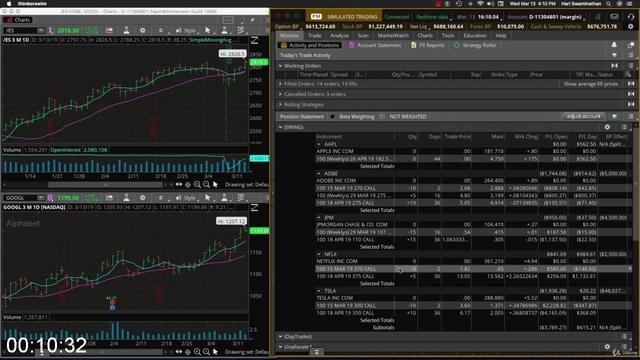
Task: Open patterns icon right of GOOGL chart header
Action: pyautogui.click(x=254, y=207)
